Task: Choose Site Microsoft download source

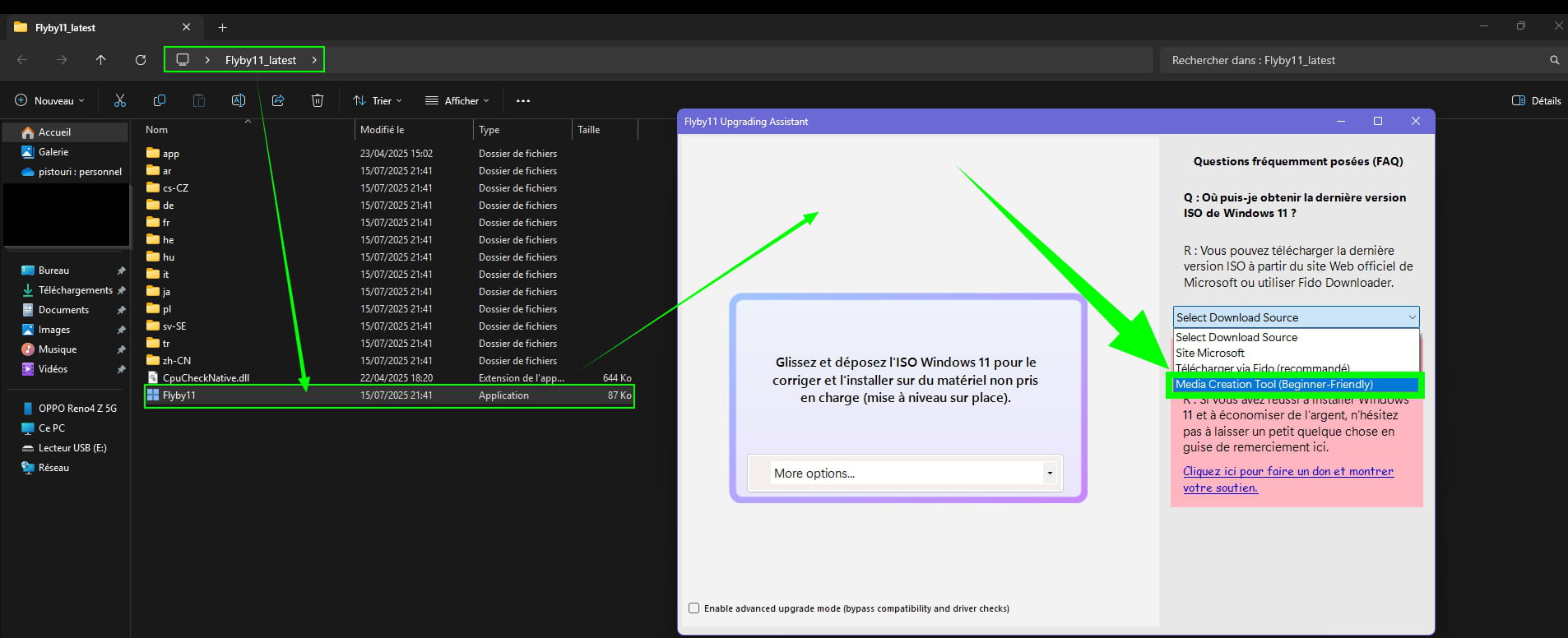Action: click(1296, 354)
